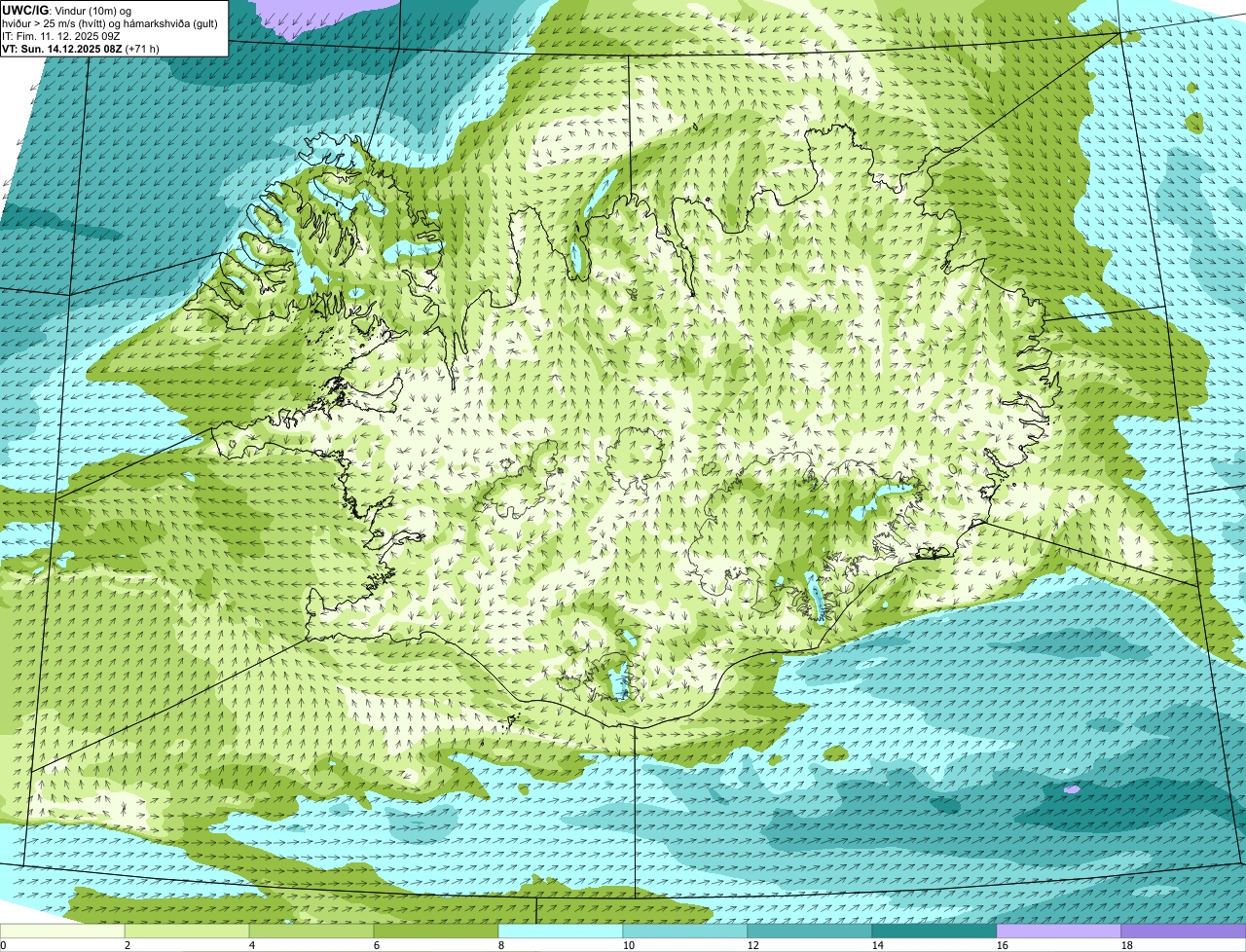Select the "IT: Fim. 11. 12. 2025 09Z" line
Image resolution: width=1246 pixels, height=952 pixels.
(61, 35)
